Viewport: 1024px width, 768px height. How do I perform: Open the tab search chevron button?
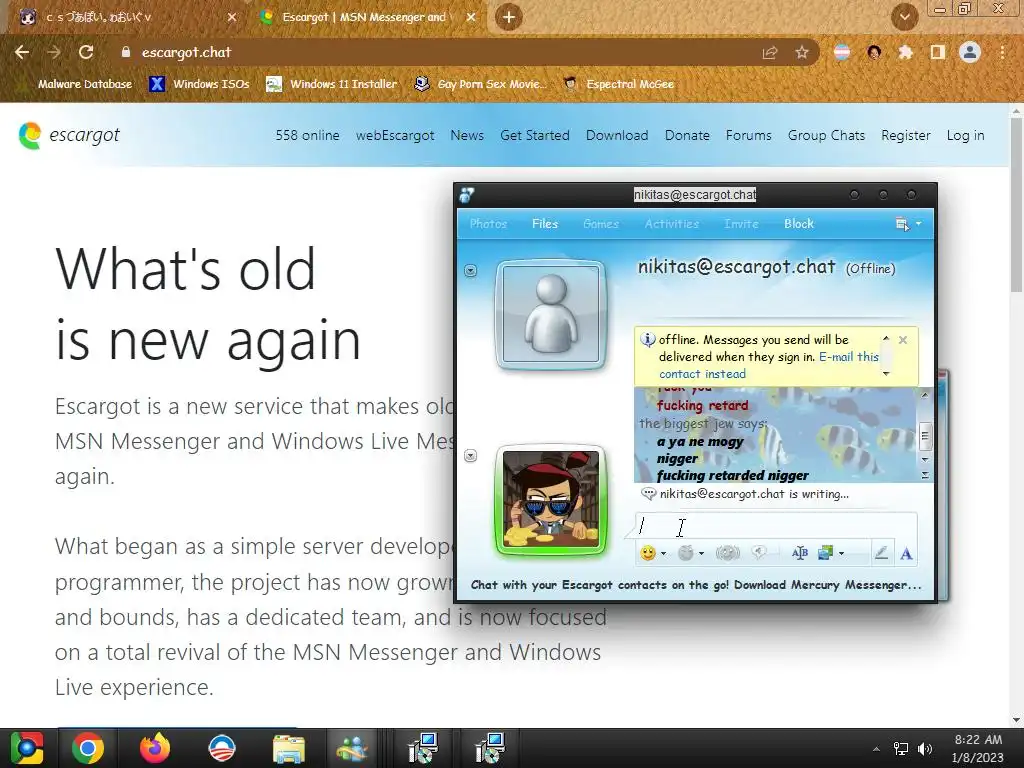[904, 17]
